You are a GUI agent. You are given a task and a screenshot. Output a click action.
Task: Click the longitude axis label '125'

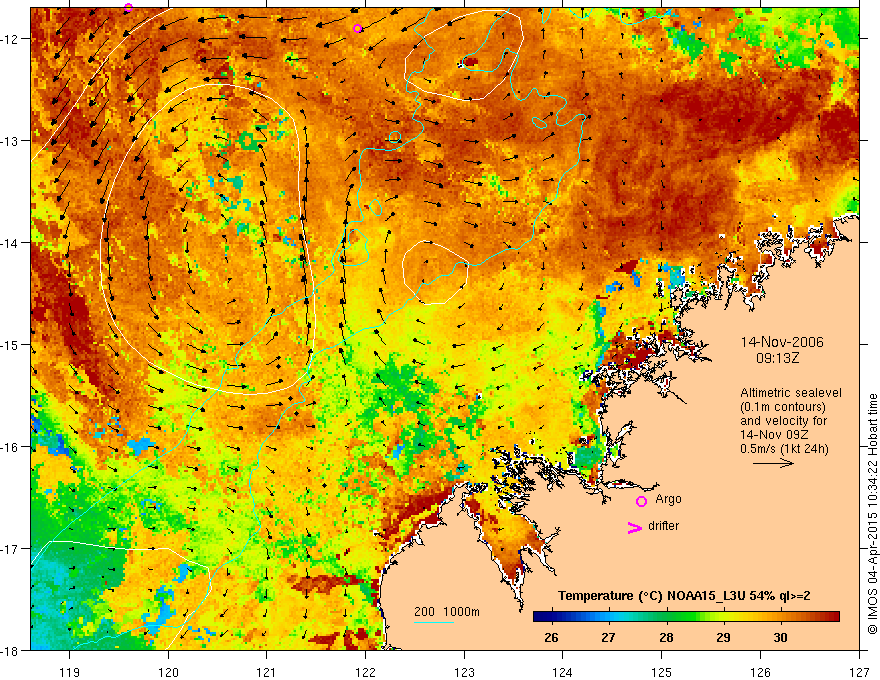662,672
